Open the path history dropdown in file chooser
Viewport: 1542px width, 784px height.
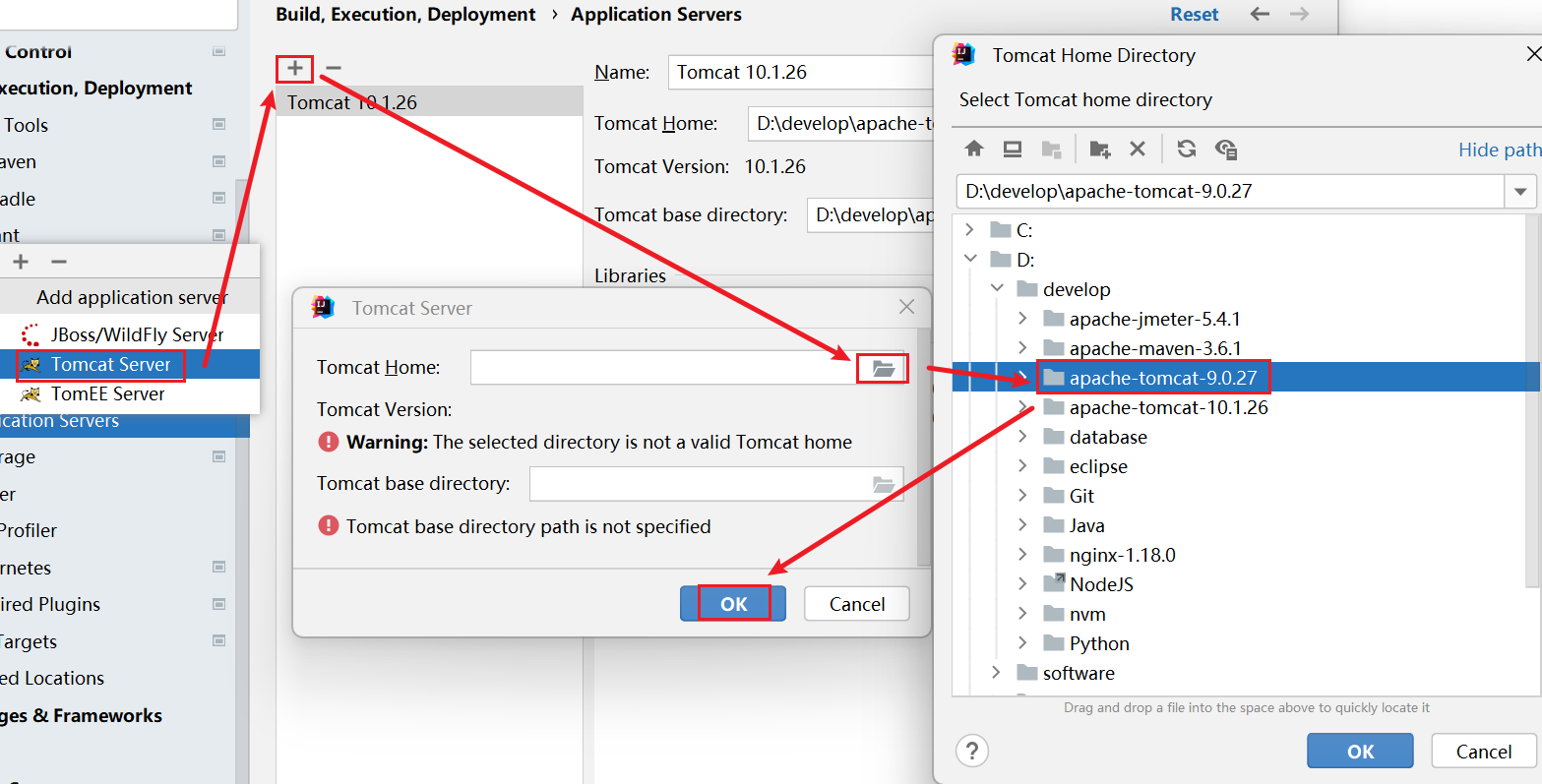[1520, 191]
